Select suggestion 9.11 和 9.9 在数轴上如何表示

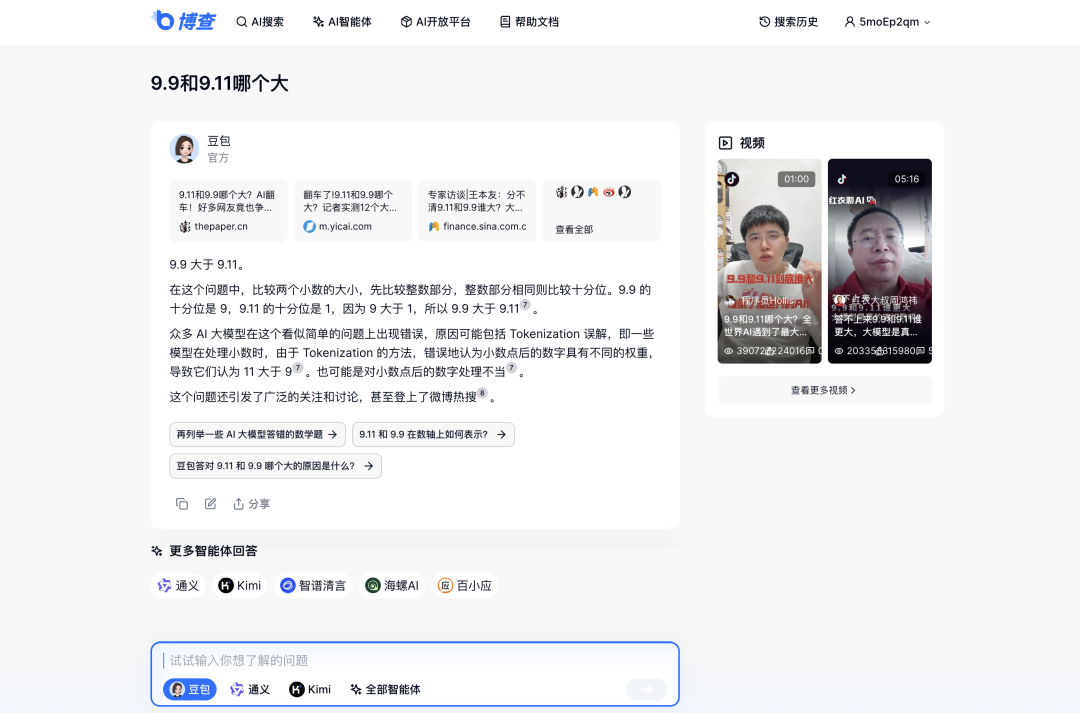pyautogui.click(x=433, y=435)
